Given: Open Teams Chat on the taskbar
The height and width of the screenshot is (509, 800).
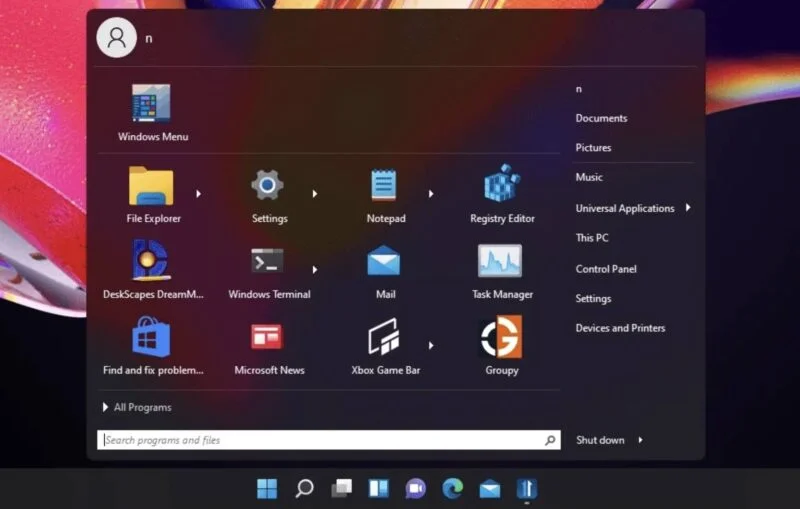Looking at the screenshot, I should 415,489.
